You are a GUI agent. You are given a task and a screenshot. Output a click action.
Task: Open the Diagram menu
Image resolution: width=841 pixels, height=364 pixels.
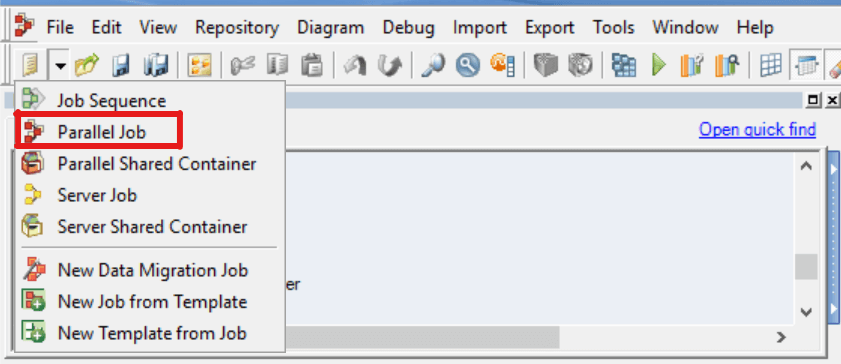[x=330, y=27]
